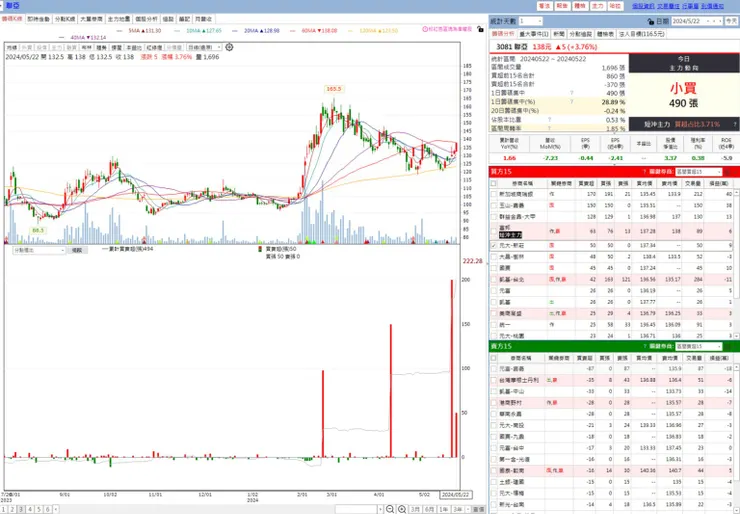The image size is (740, 514).
Task: Open the 日期 date picker dropdown
Action: pyautogui.click(x=708, y=21)
